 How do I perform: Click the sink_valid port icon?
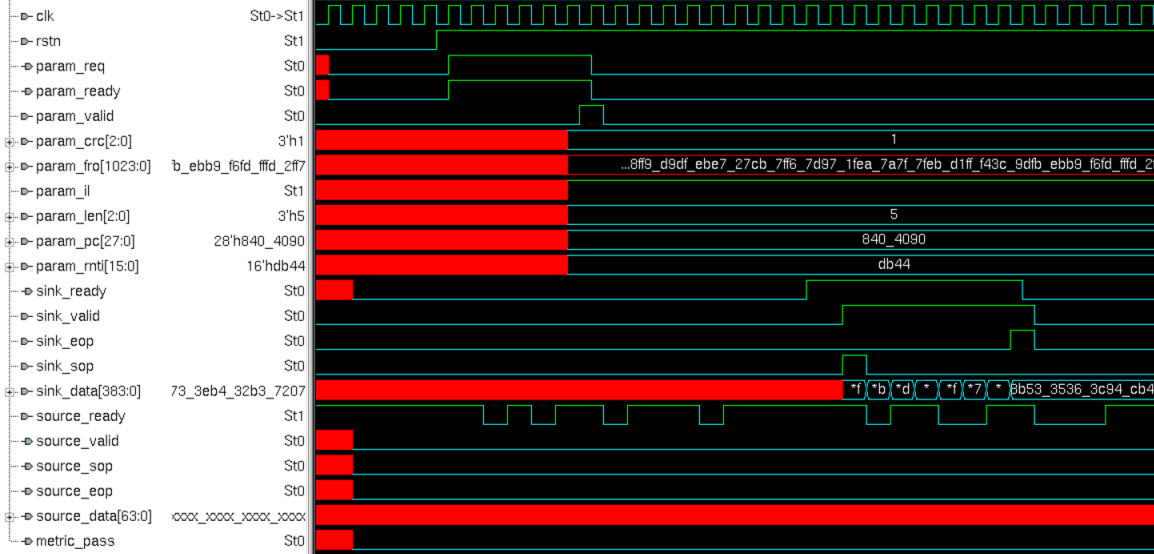(27, 316)
